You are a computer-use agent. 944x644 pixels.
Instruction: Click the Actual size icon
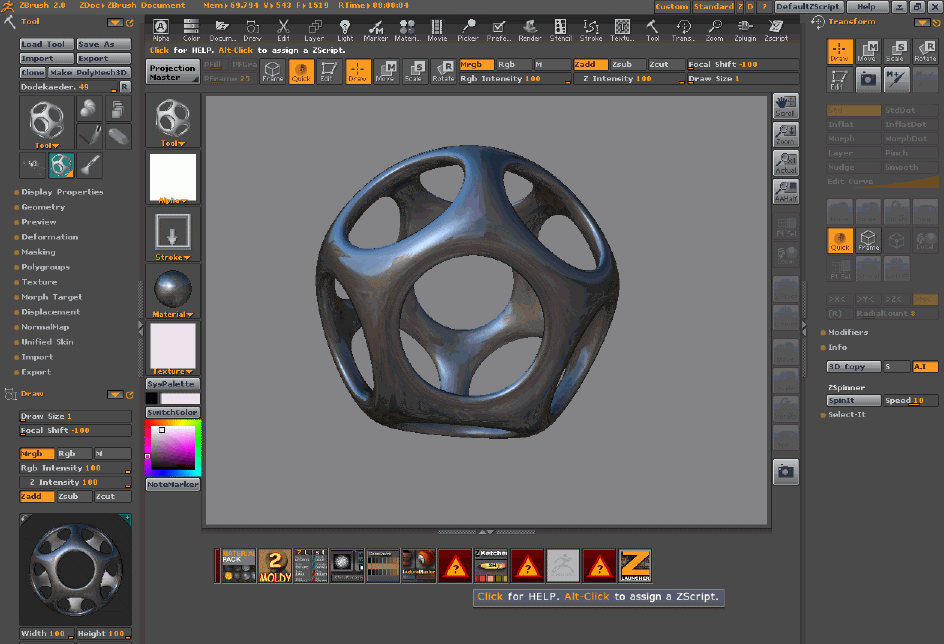pos(785,163)
